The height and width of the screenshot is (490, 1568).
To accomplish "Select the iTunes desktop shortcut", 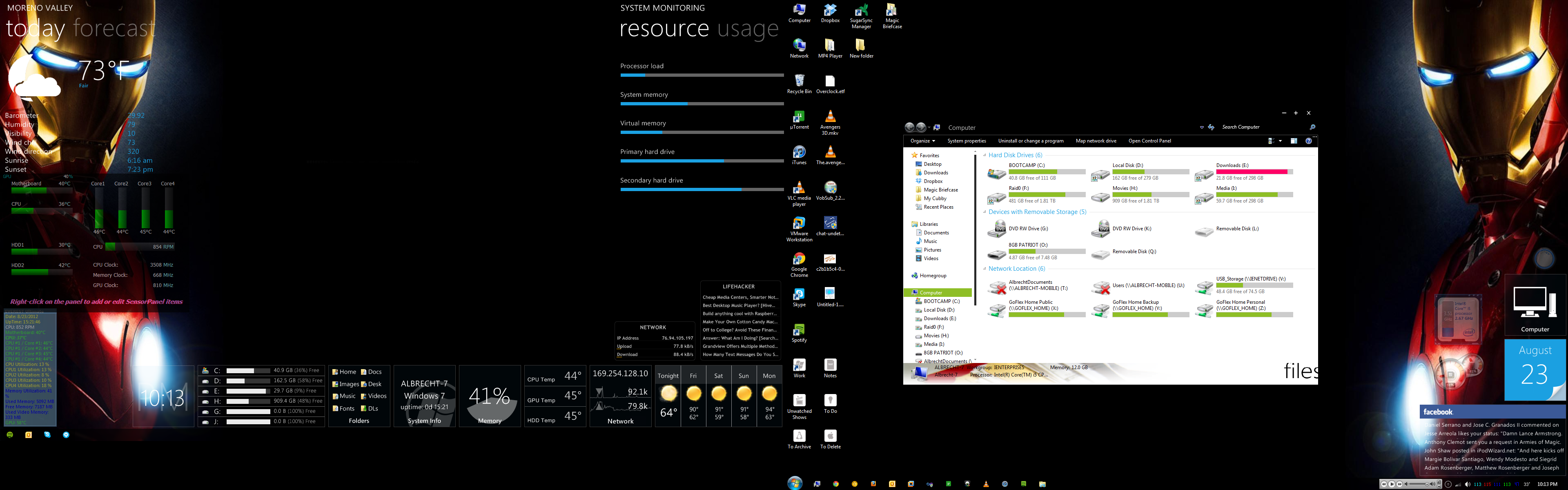I will (x=799, y=155).
